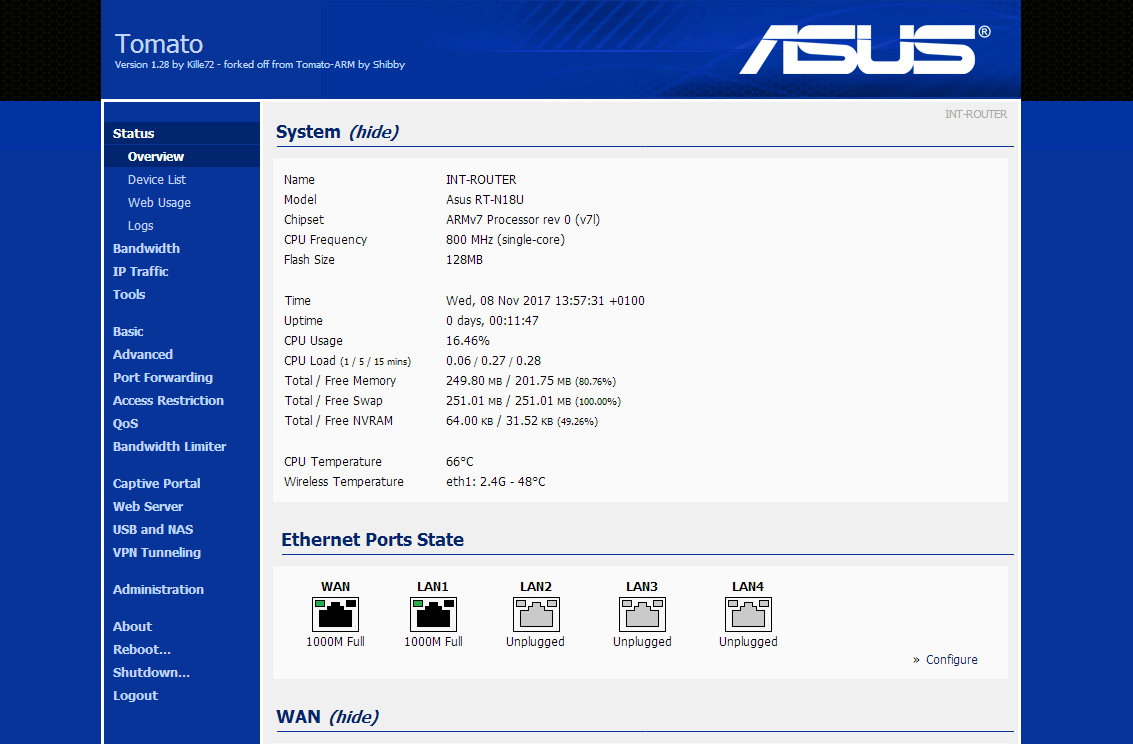
Task: Click the Uptime value 0 days, 00:11:47
Action: point(492,321)
